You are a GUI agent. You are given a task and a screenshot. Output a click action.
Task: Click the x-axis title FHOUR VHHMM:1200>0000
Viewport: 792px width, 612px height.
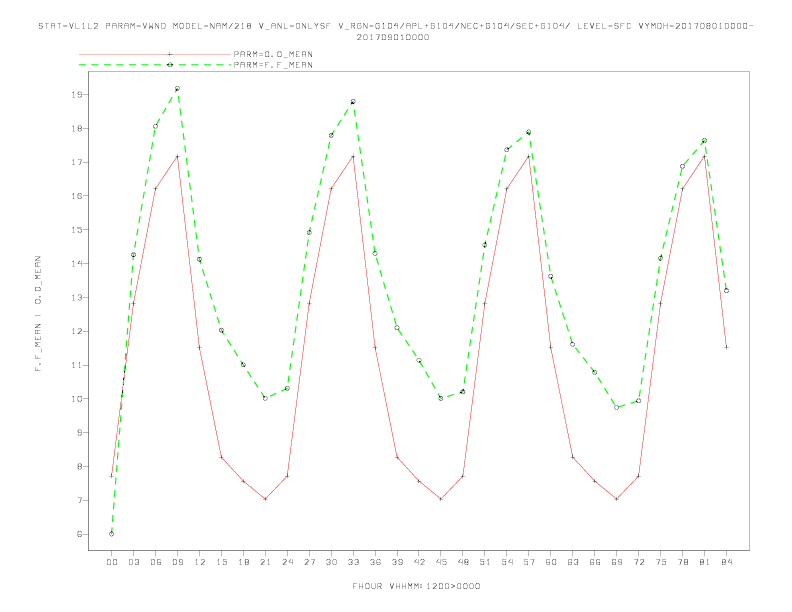(x=416, y=586)
